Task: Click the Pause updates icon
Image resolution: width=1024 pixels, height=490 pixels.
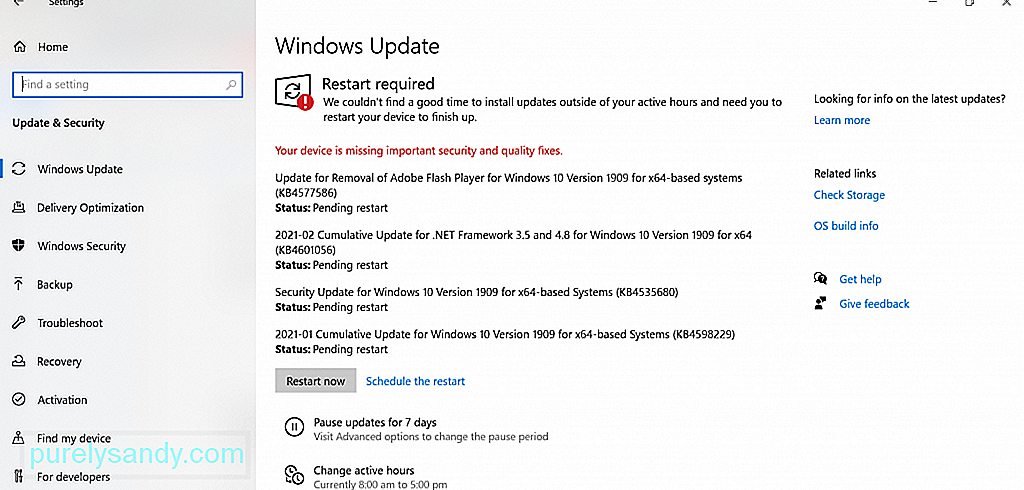Action: tap(295, 427)
